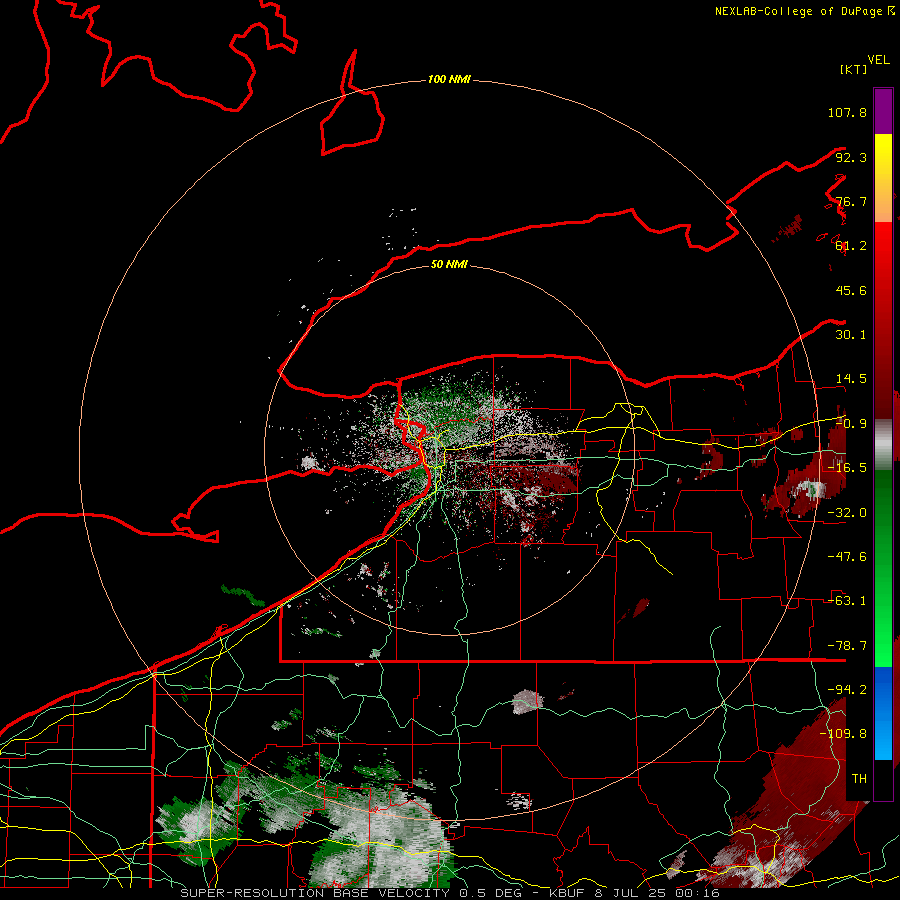Select the 92.3 scale value
The height and width of the screenshot is (900, 900).
851,157
